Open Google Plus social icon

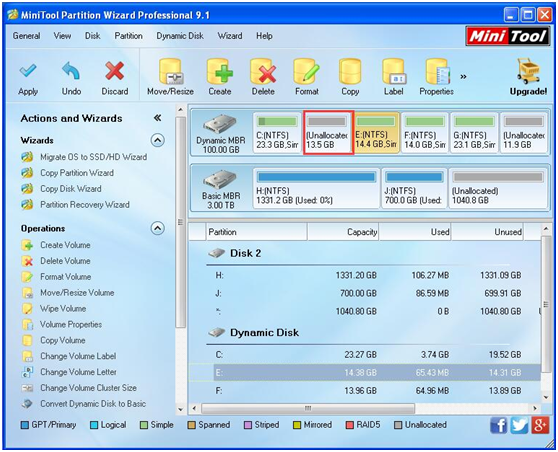pos(540,425)
